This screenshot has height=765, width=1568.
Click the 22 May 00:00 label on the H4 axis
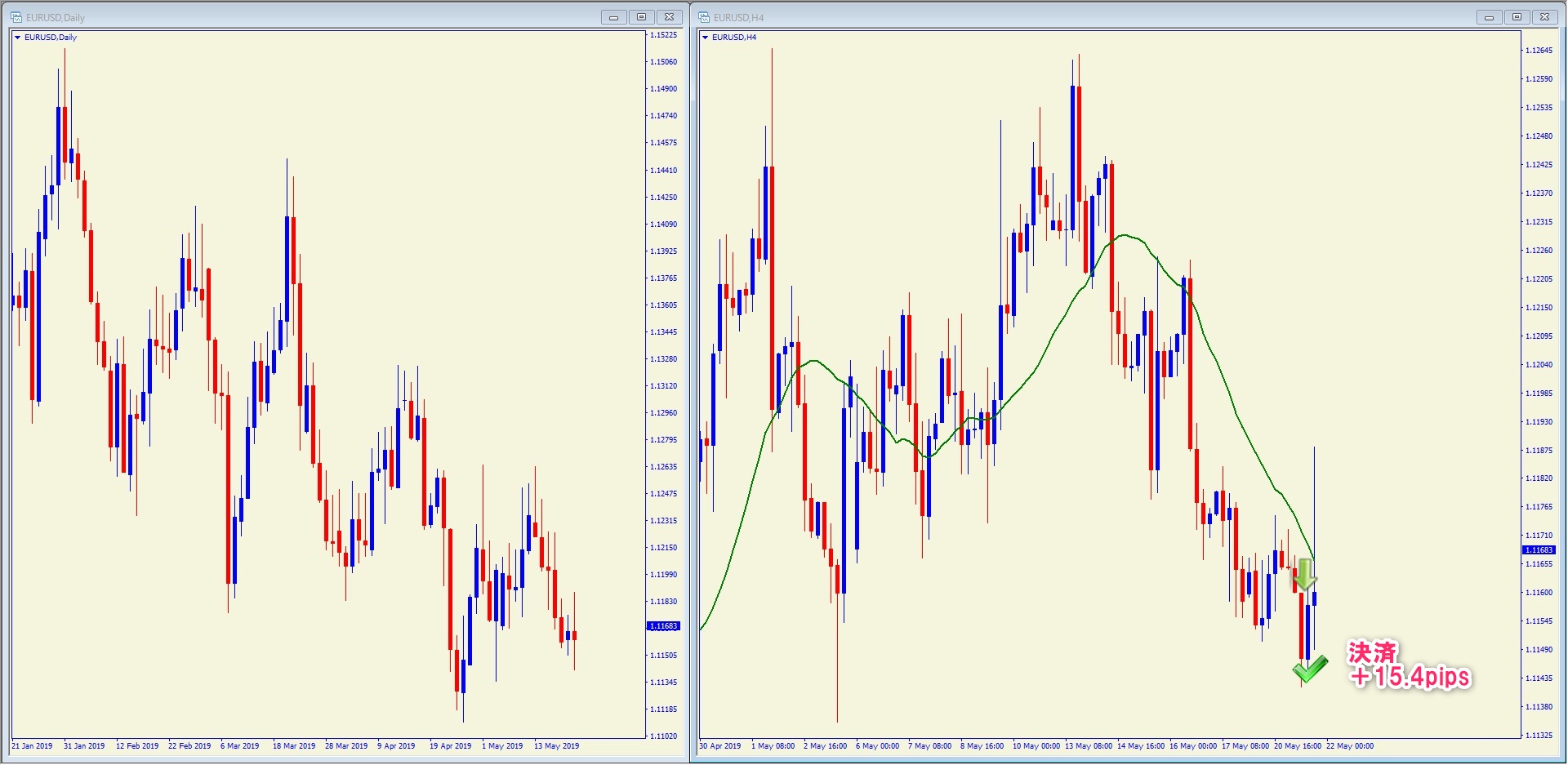pos(1350,746)
